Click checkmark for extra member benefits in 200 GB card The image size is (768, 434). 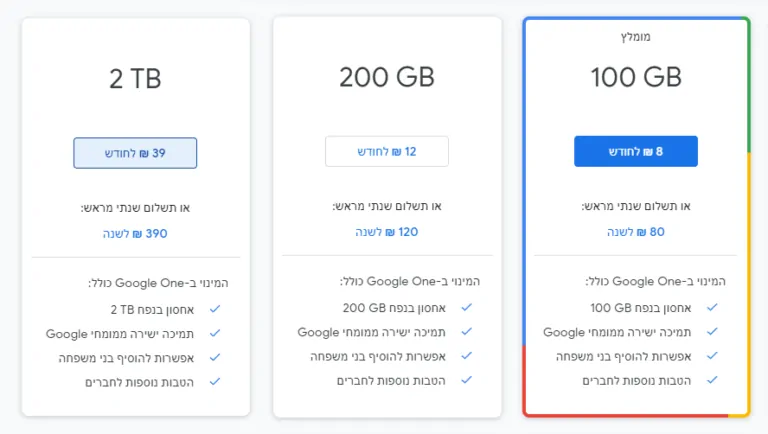(467, 380)
